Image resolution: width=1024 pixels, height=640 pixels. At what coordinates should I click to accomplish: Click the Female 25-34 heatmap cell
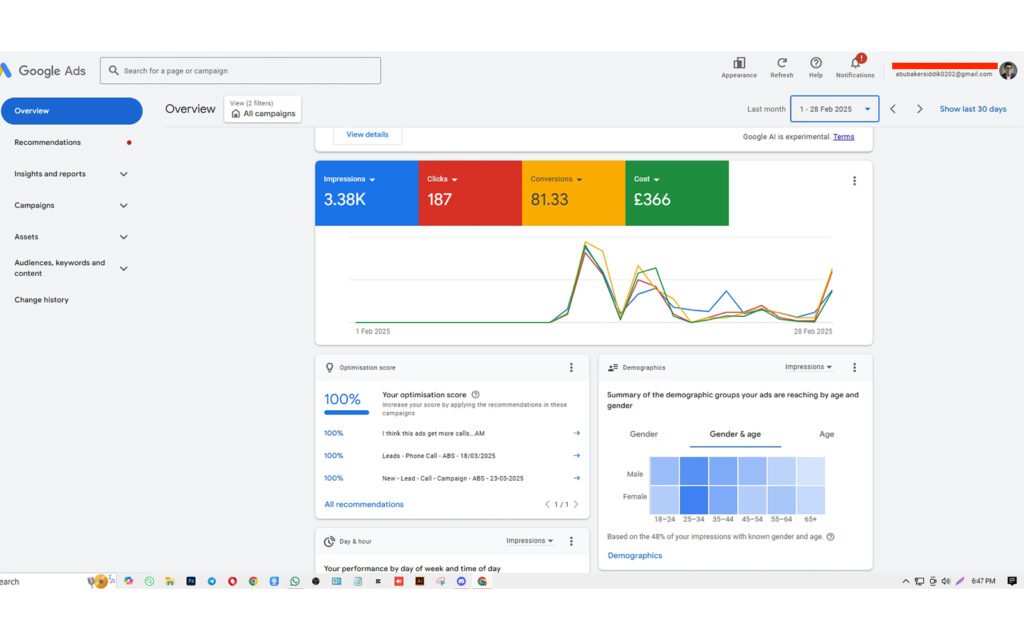tap(694, 500)
